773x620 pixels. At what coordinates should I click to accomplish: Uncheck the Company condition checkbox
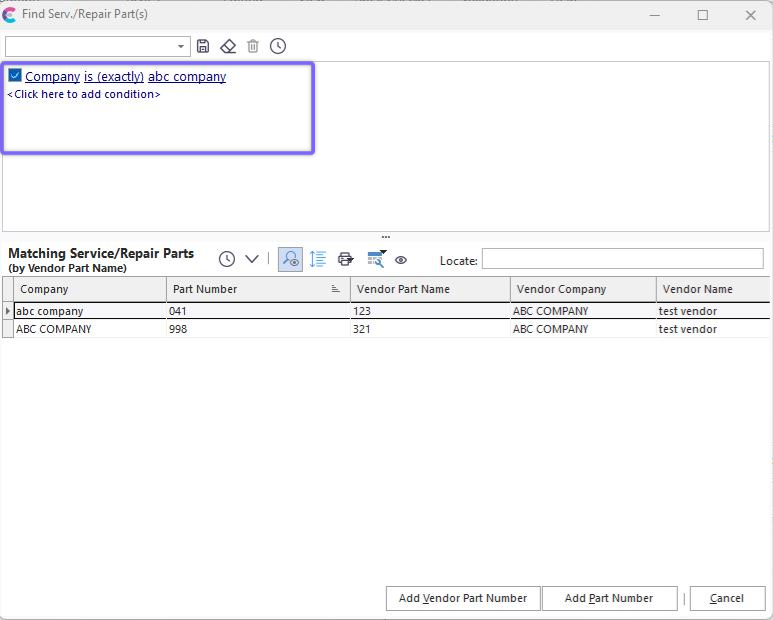pos(15,76)
